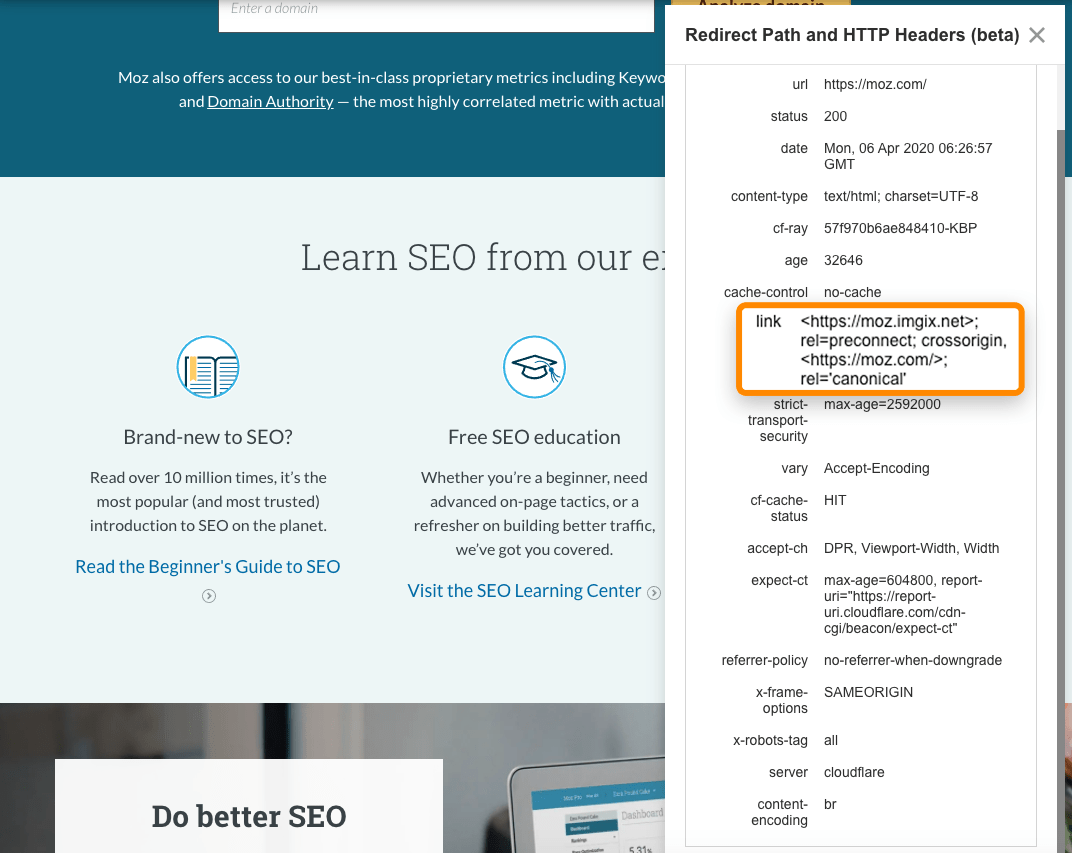The width and height of the screenshot is (1072, 853).
Task: Click the Learn SEO from our experts heading
Action: (483, 258)
